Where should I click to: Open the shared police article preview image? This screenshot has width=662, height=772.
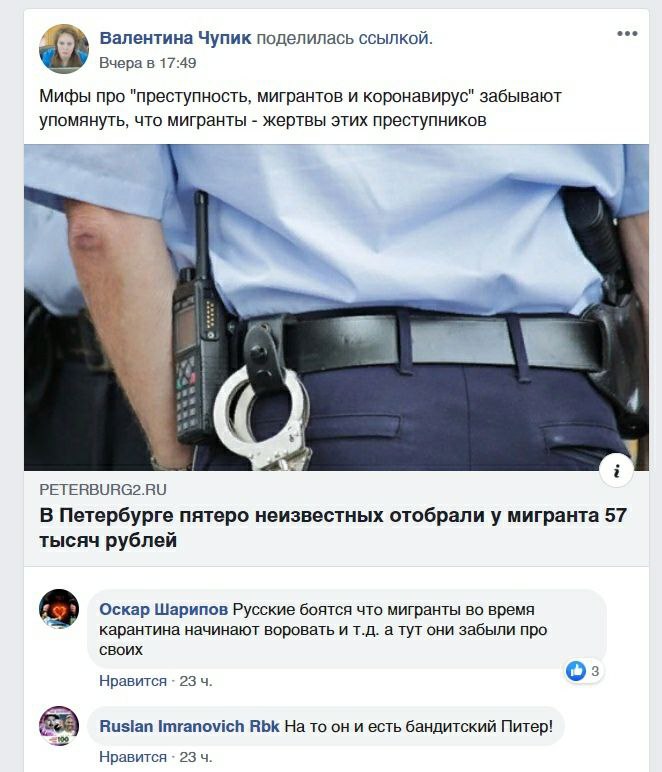click(336, 307)
